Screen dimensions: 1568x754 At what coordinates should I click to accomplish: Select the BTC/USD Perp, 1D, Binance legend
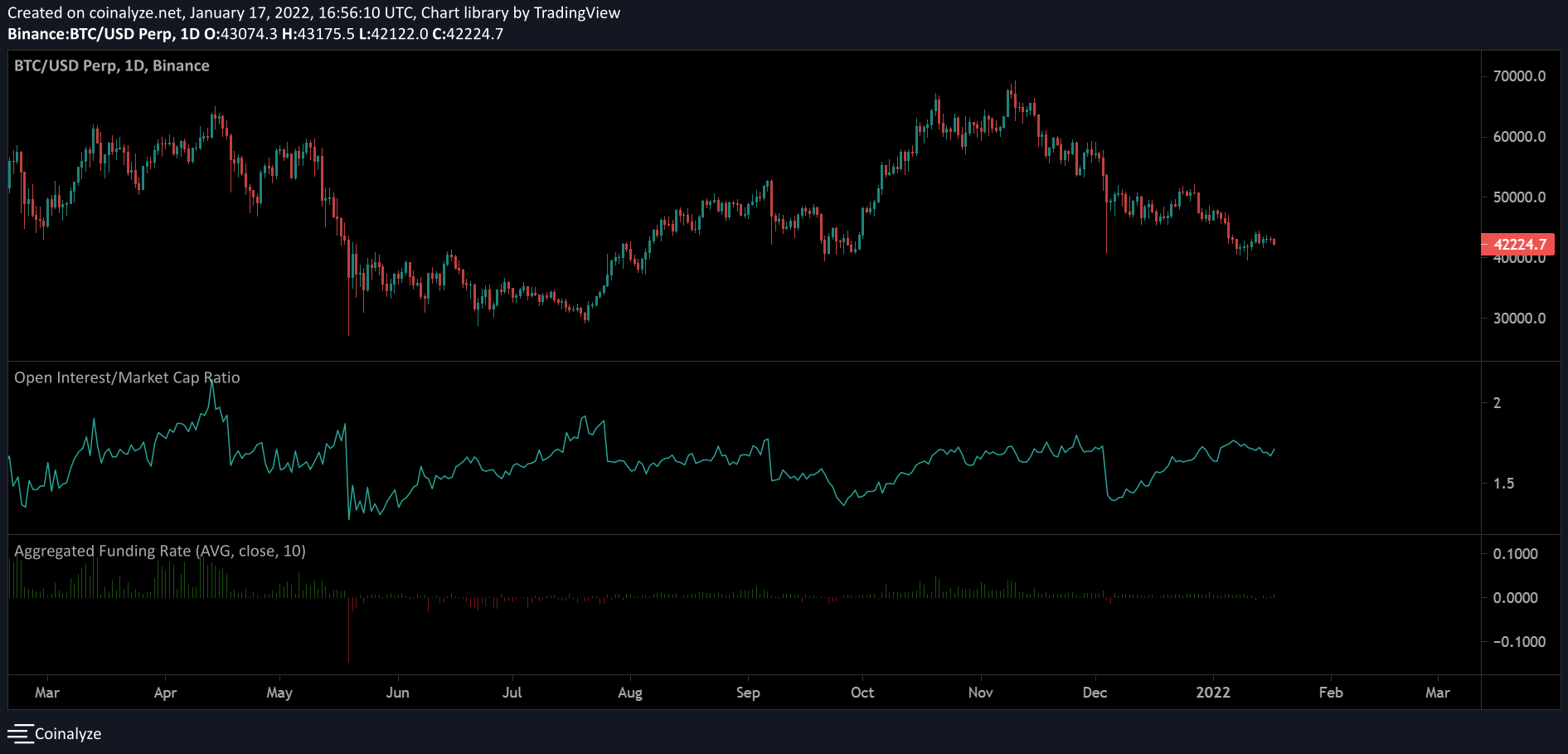tap(112, 66)
